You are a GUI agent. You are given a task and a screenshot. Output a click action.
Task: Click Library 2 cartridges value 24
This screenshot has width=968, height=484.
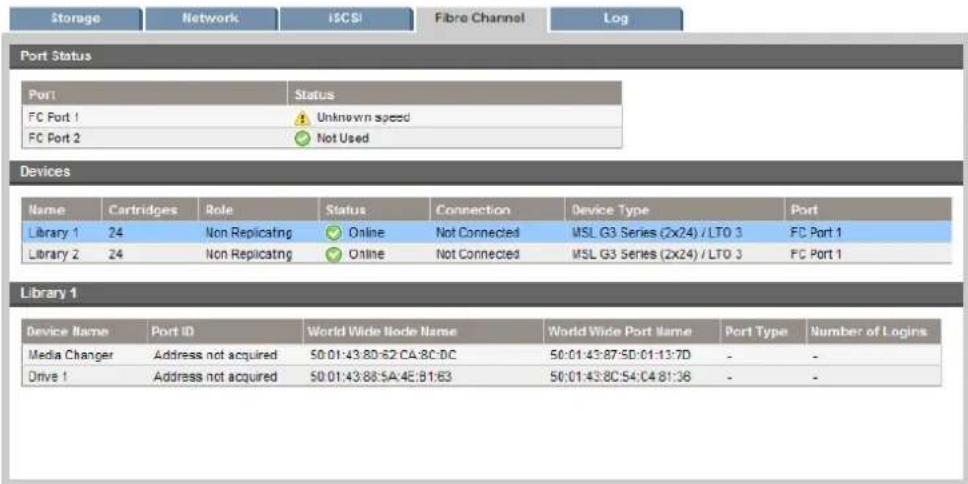[114, 254]
